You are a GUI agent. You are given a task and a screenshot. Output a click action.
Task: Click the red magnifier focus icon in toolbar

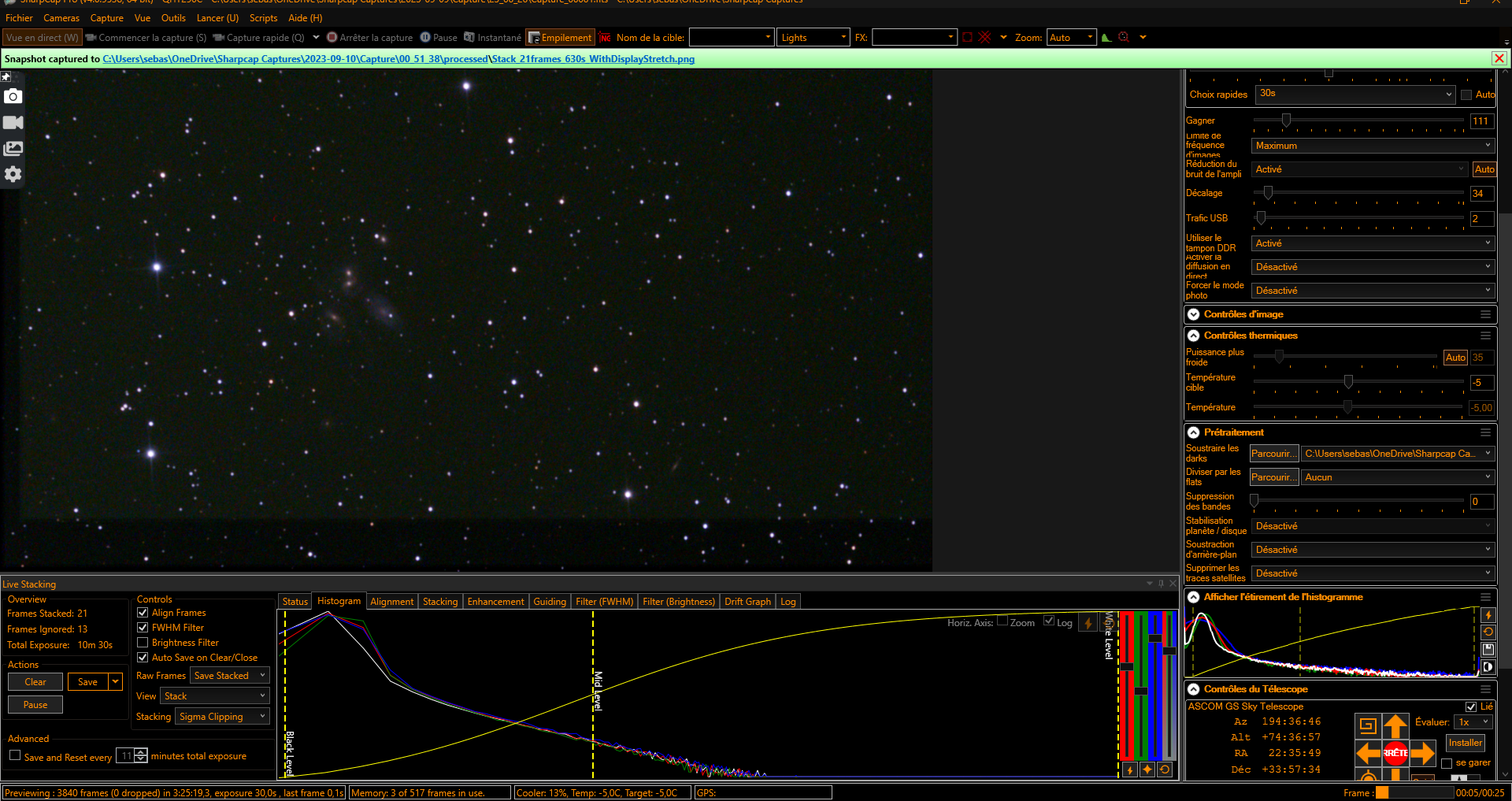[x=1124, y=37]
